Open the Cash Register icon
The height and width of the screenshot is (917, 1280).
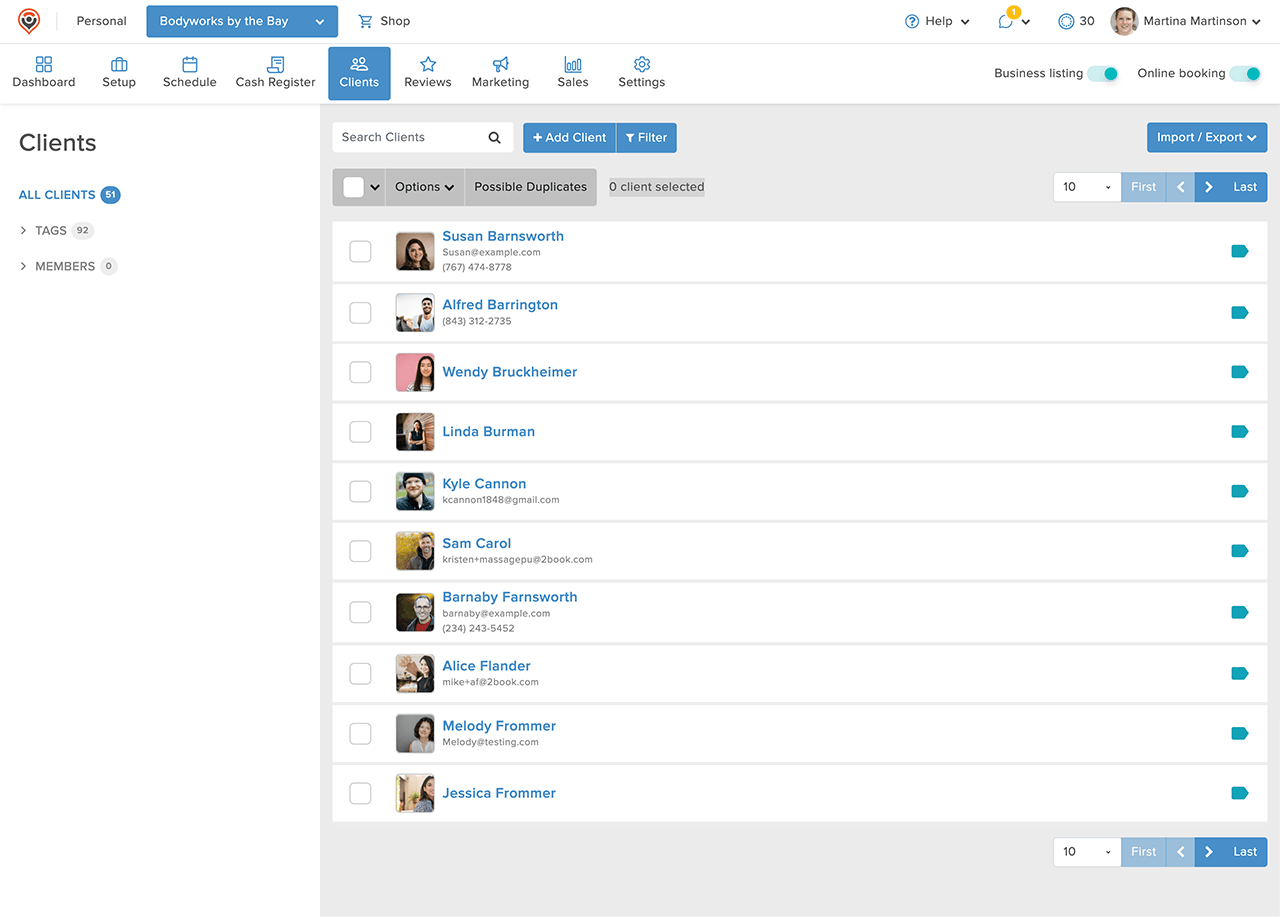point(275,65)
